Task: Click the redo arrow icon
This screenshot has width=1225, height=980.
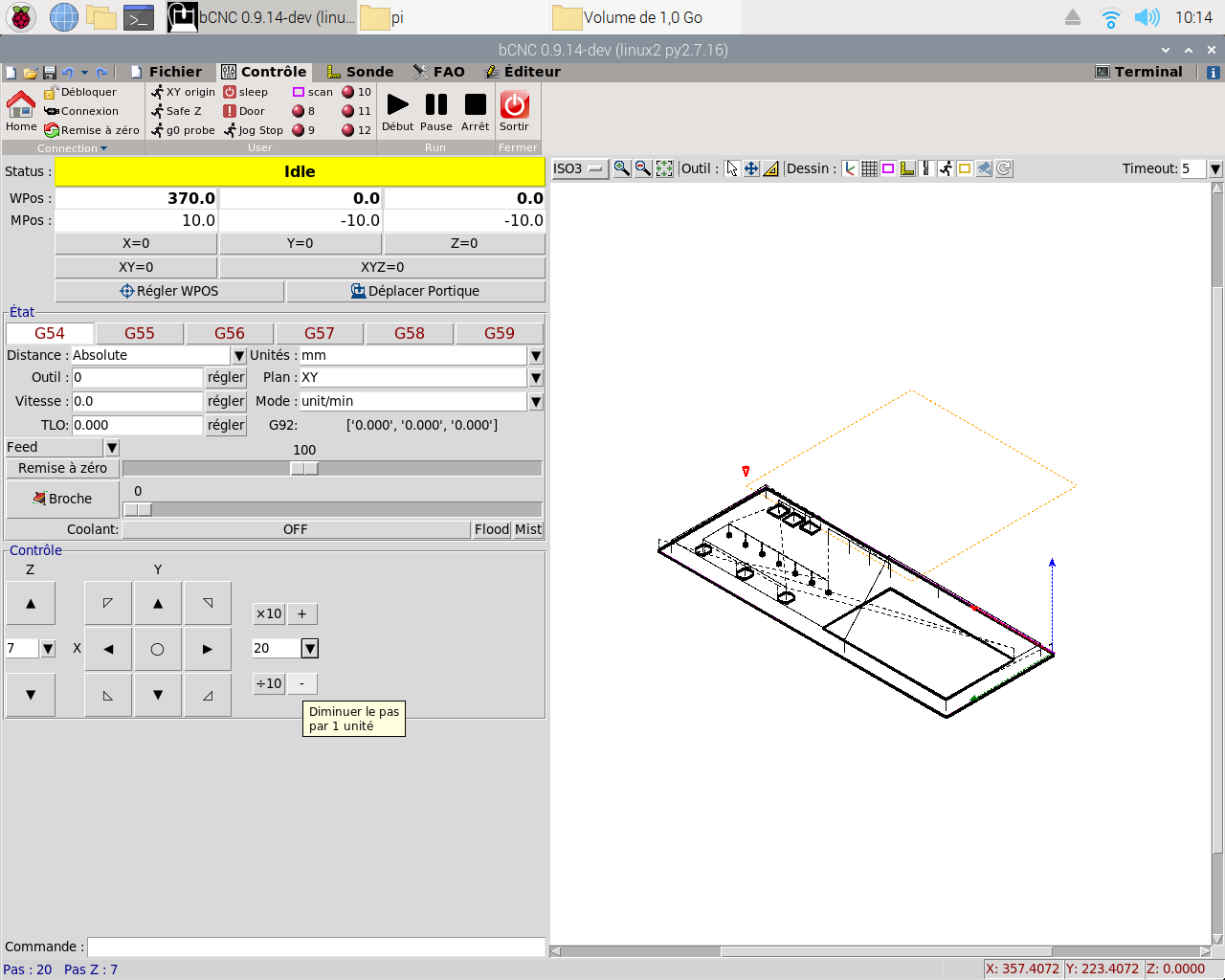Action: [101, 73]
